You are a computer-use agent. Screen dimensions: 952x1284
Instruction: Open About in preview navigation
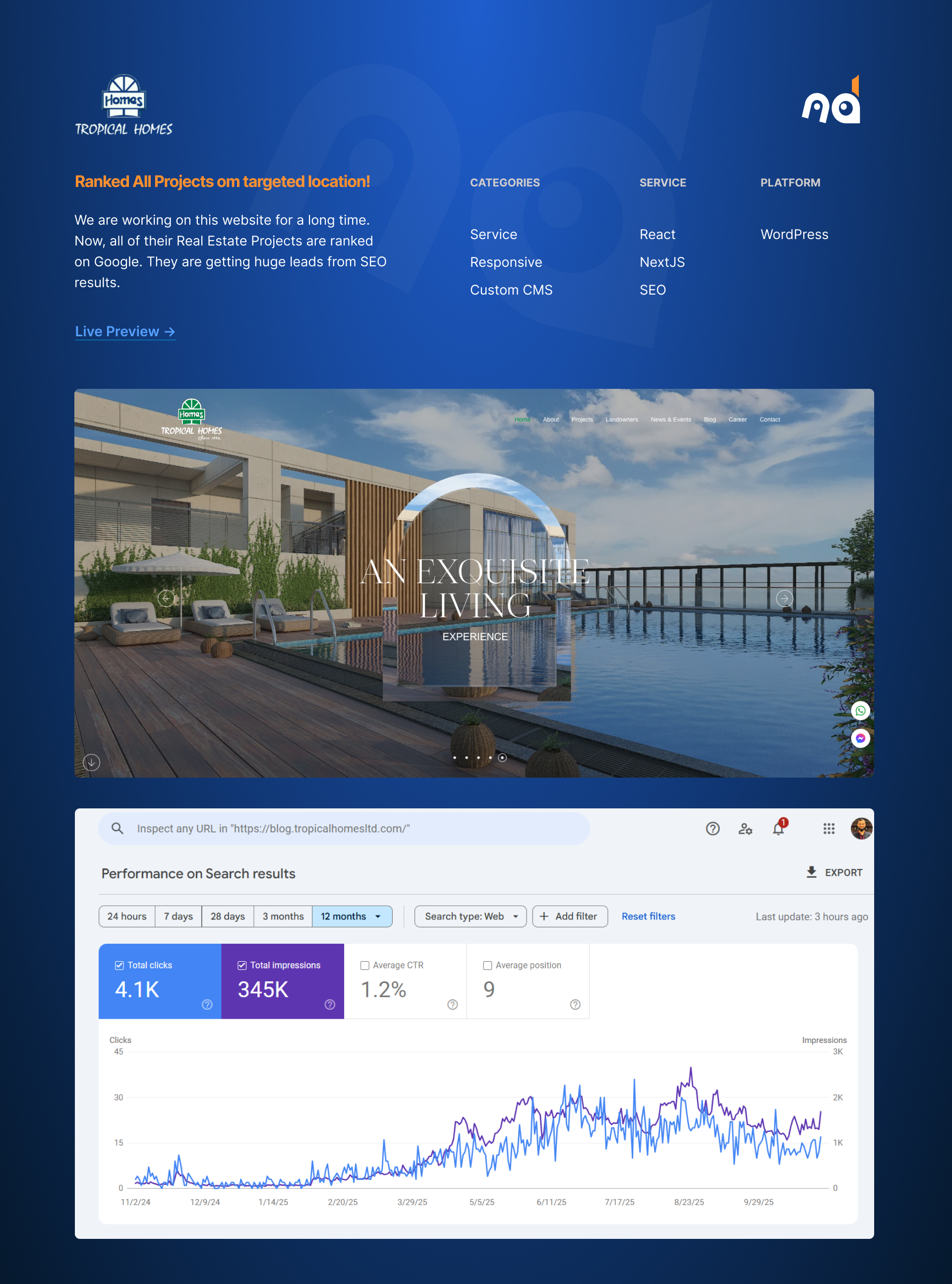coord(551,420)
